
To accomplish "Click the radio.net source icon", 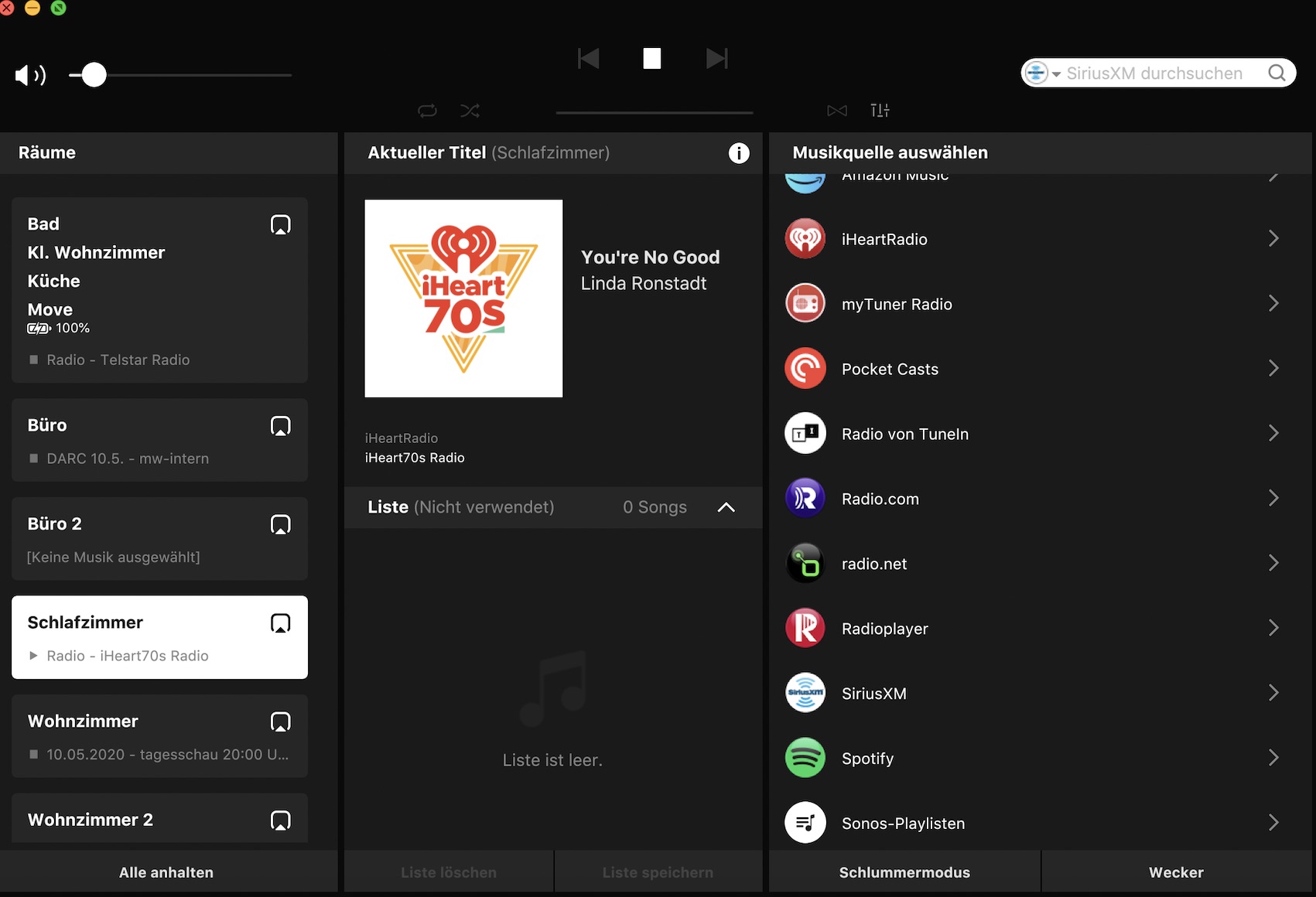I will tap(805, 564).
